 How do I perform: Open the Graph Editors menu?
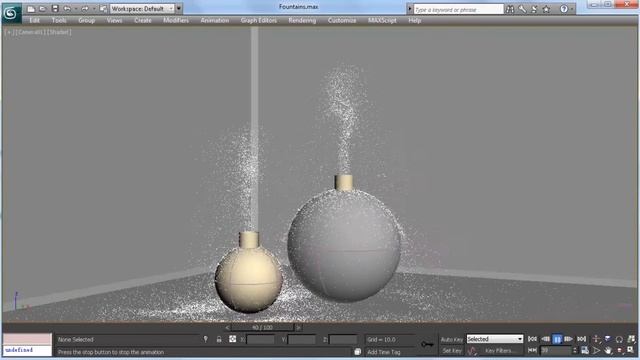(x=259, y=20)
